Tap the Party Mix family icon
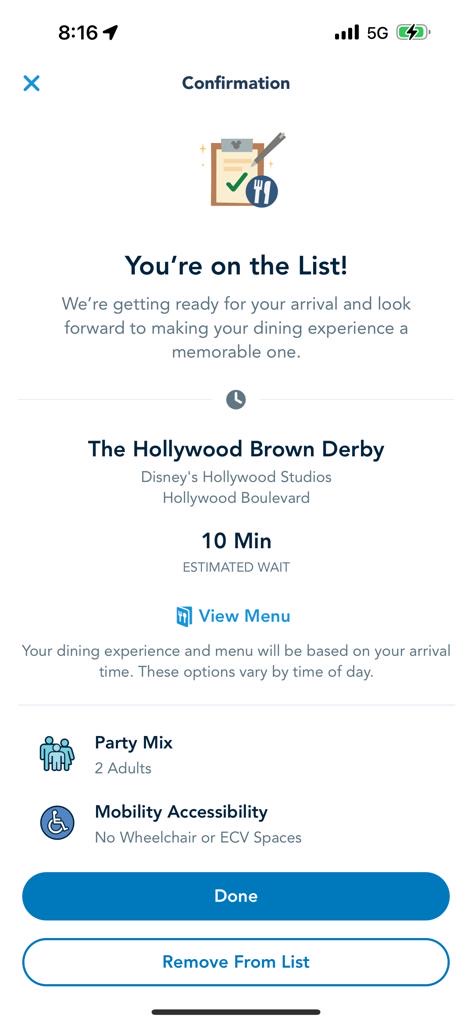Image resolution: width=472 pixels, height=1024 pixels. 57,754
